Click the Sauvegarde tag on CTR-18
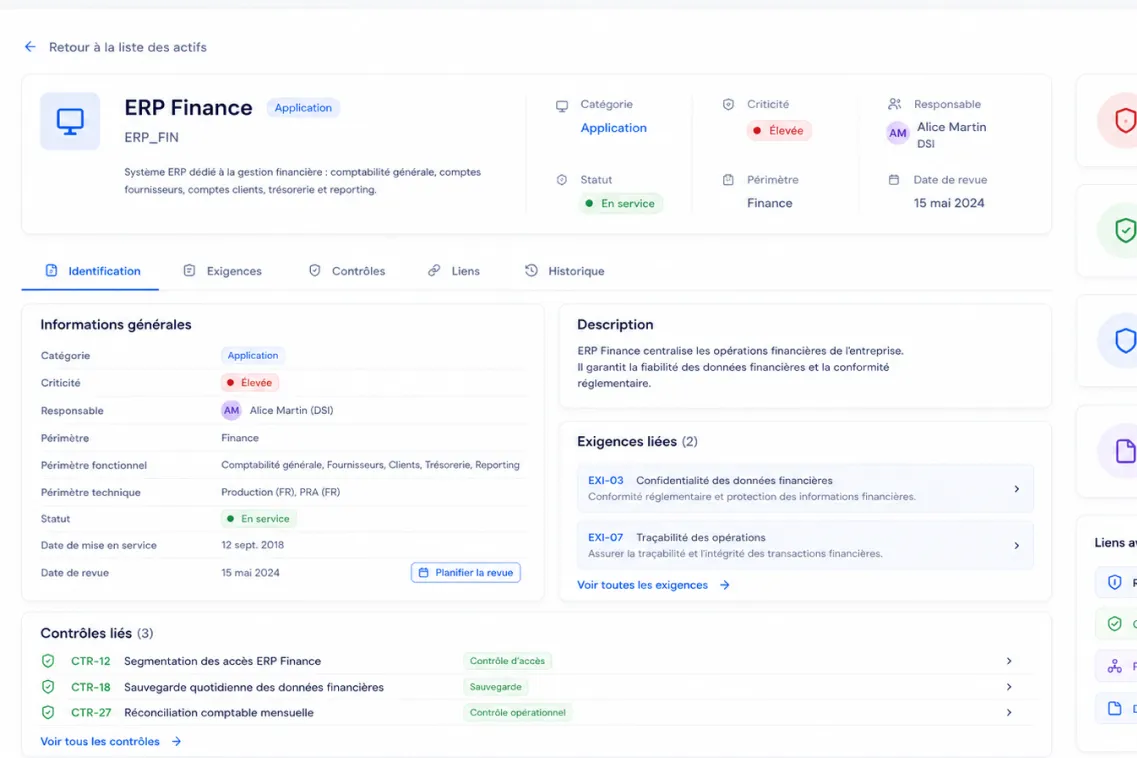The width and height of the screenshot is (1137, 758). tap(495, 687)
